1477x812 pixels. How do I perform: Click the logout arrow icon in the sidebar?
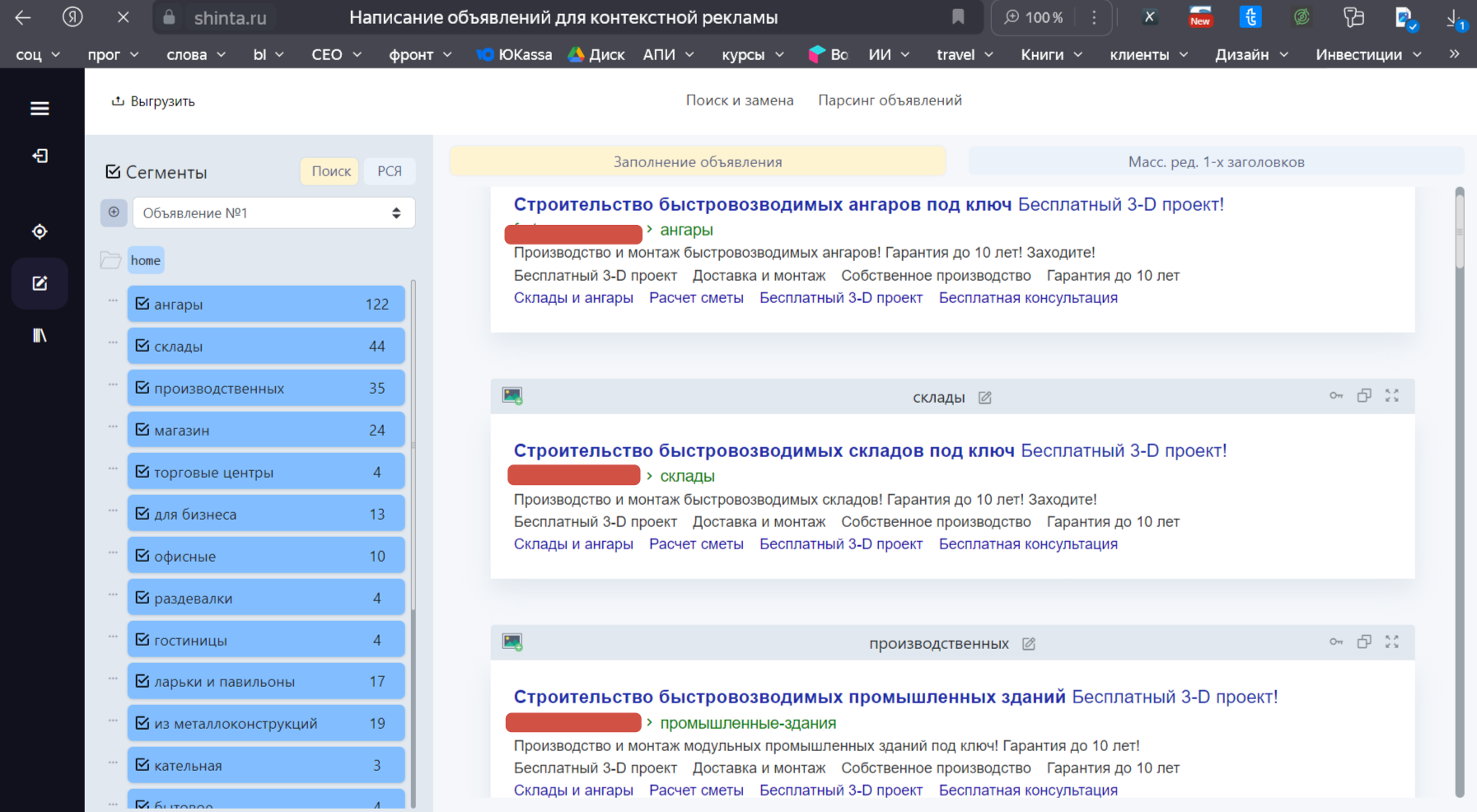click(x=40, y=156)
